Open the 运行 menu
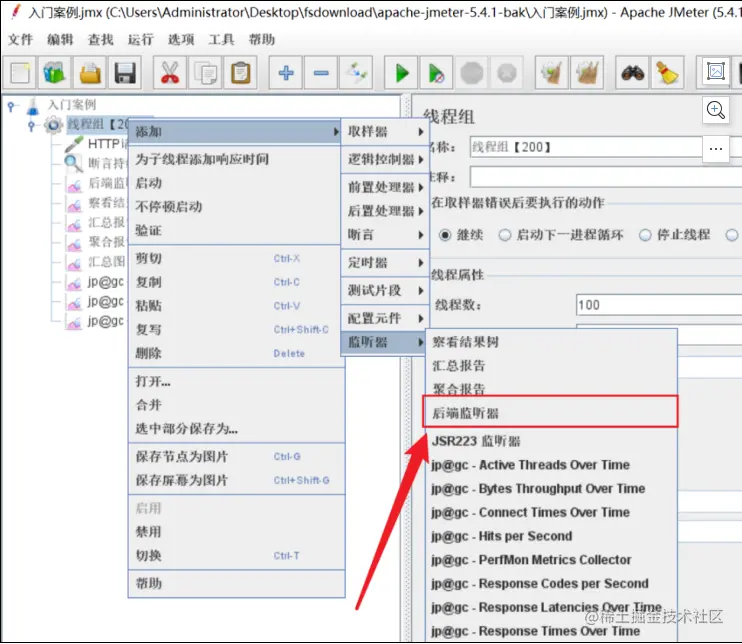This screenshot has width=742, height=644. pyautogui.click(x=141, y=39)
